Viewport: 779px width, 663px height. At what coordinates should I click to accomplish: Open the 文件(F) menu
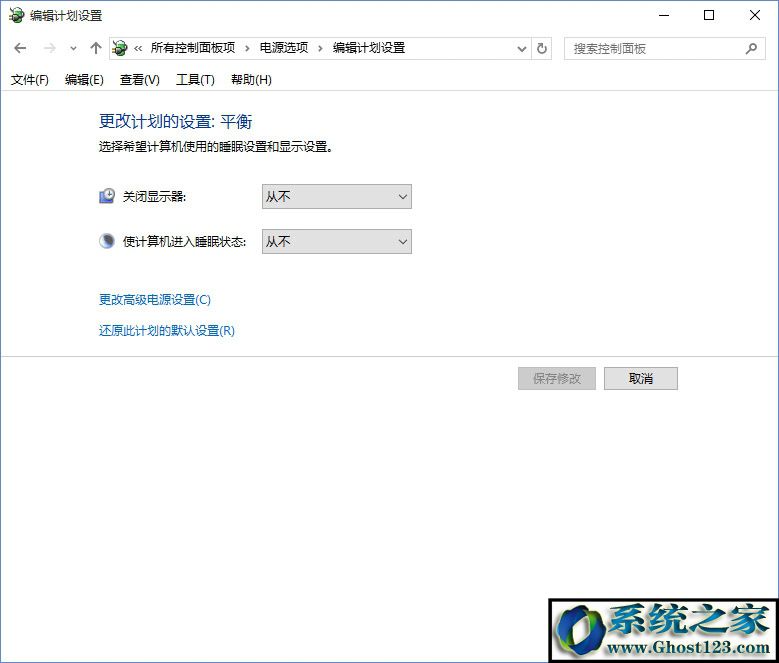click(x=30, y=80)
